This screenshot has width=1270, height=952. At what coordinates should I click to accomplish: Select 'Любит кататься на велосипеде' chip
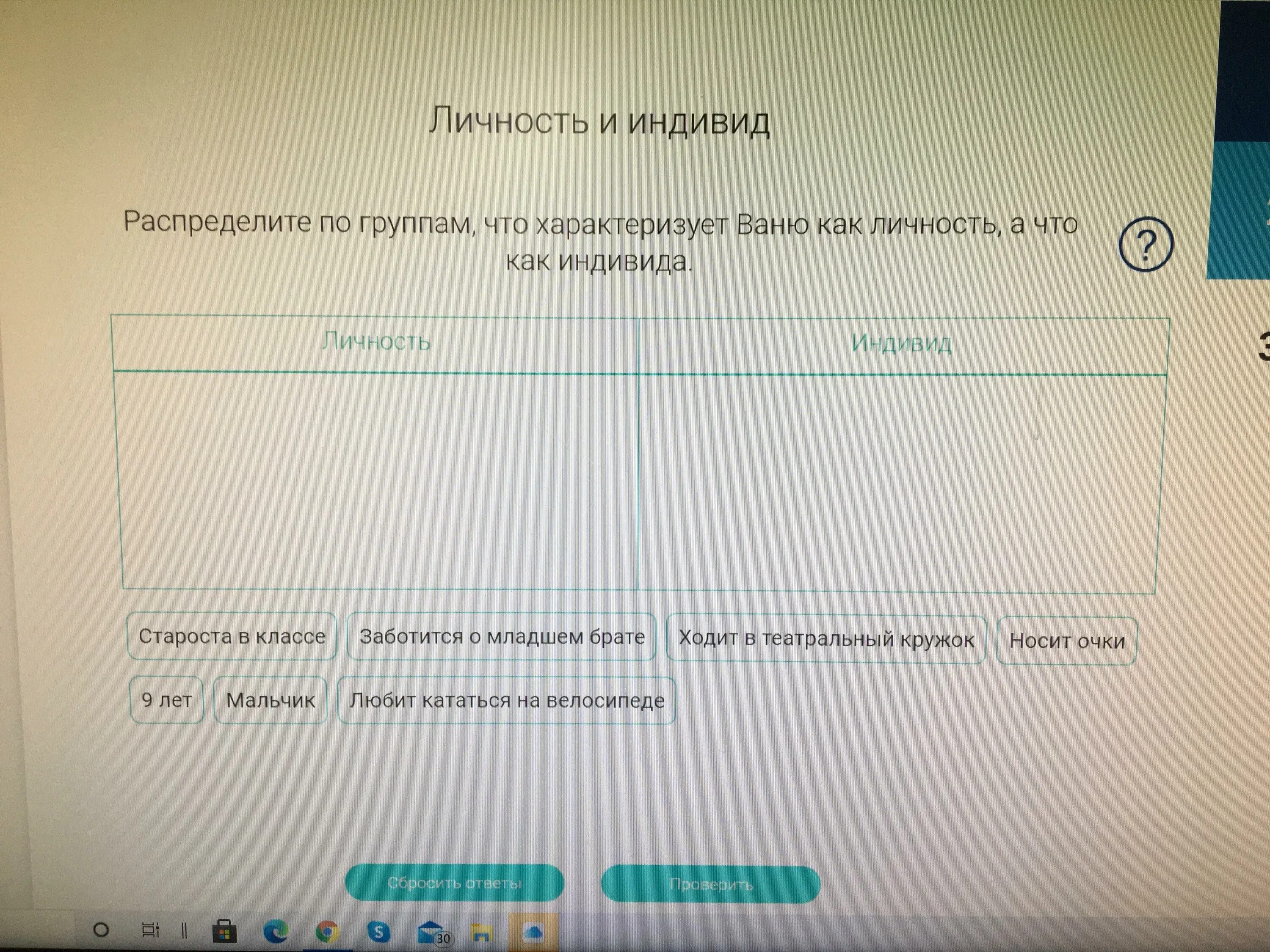tap(506, 701)
